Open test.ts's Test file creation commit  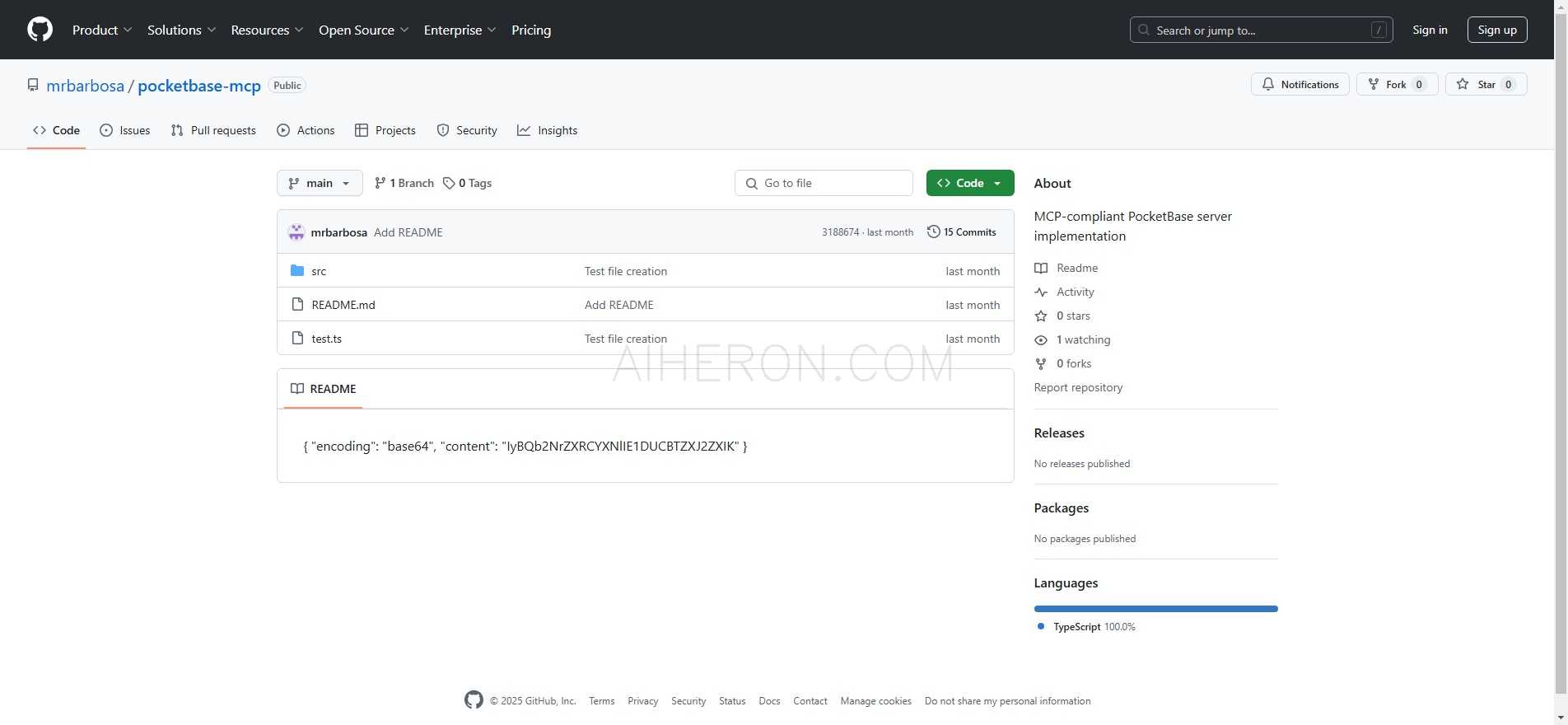(626, 339)
